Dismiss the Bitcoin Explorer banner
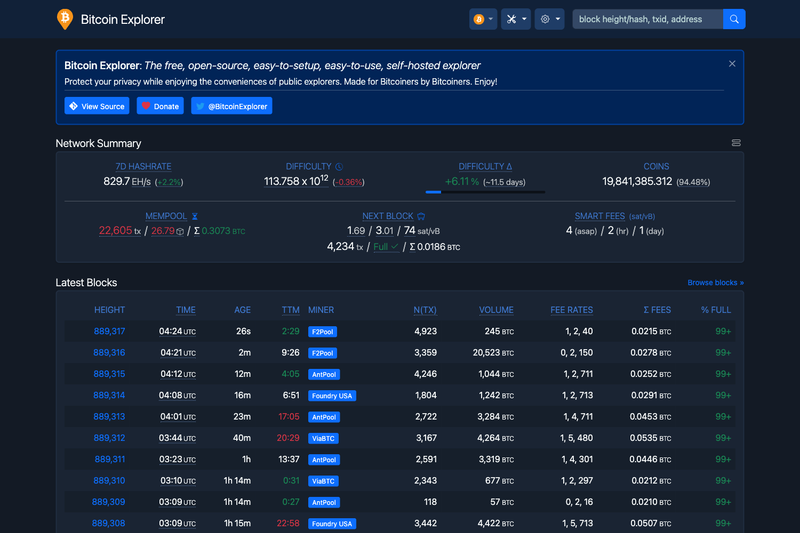Image resolution: width=800 pixels, height=533 pixels. [x=732, y=64]
